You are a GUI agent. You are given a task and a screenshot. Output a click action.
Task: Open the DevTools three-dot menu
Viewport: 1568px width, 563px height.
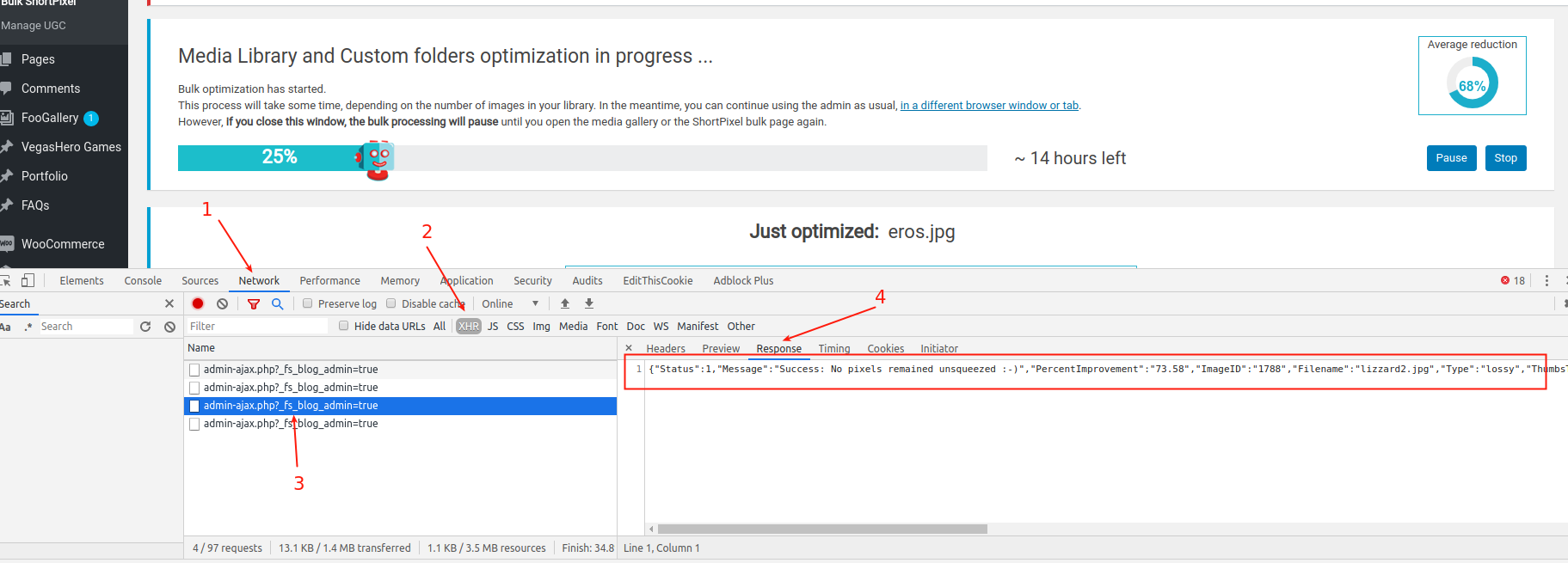[1546, 280]
